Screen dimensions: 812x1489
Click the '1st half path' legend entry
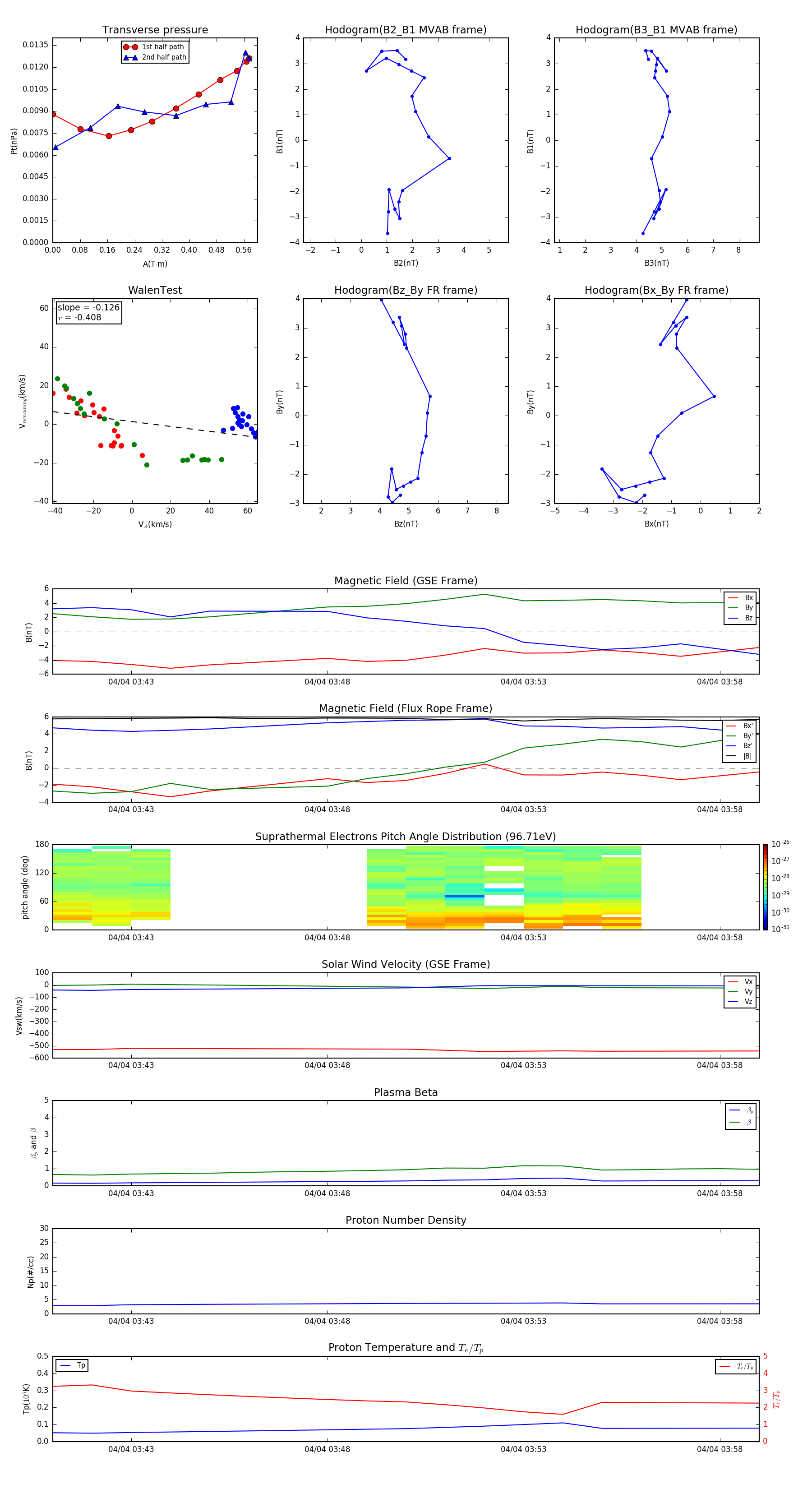pos(154,47)
